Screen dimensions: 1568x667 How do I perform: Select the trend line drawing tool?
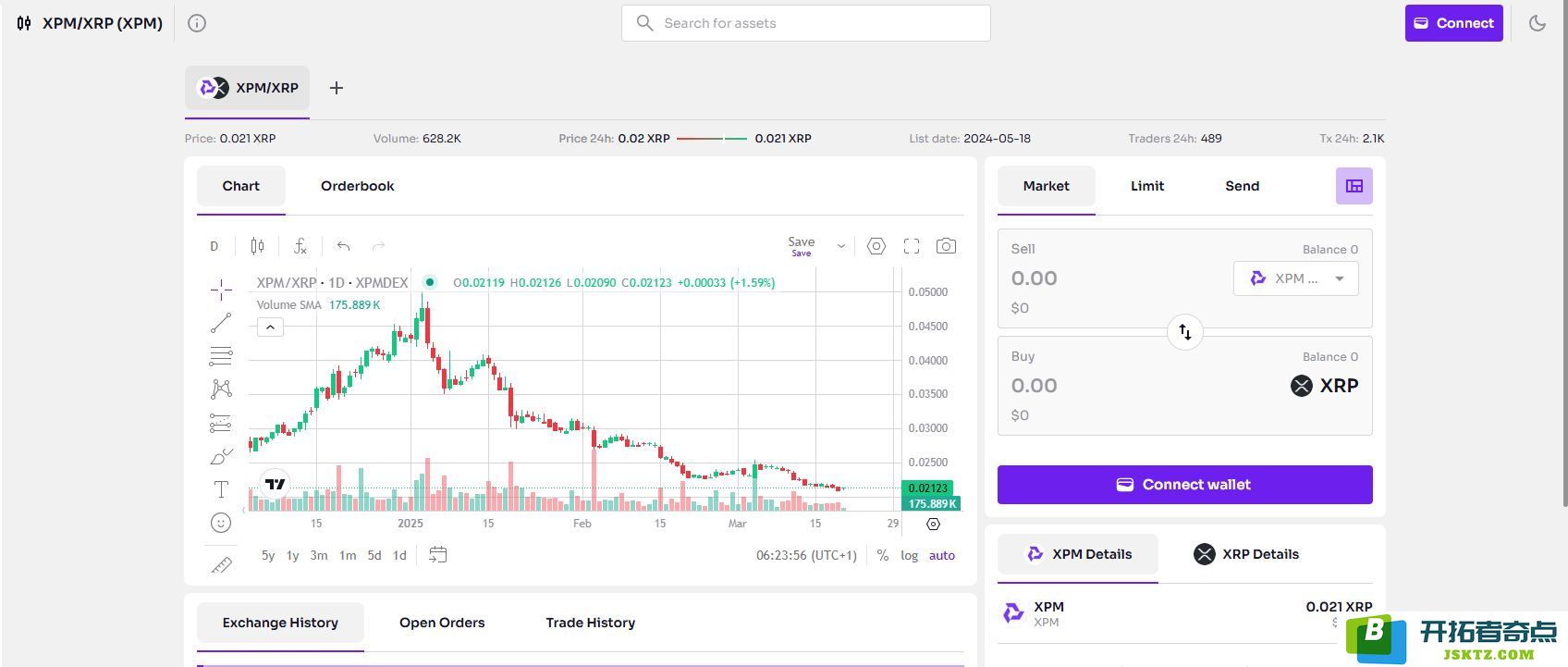click(x=221, y=323)
